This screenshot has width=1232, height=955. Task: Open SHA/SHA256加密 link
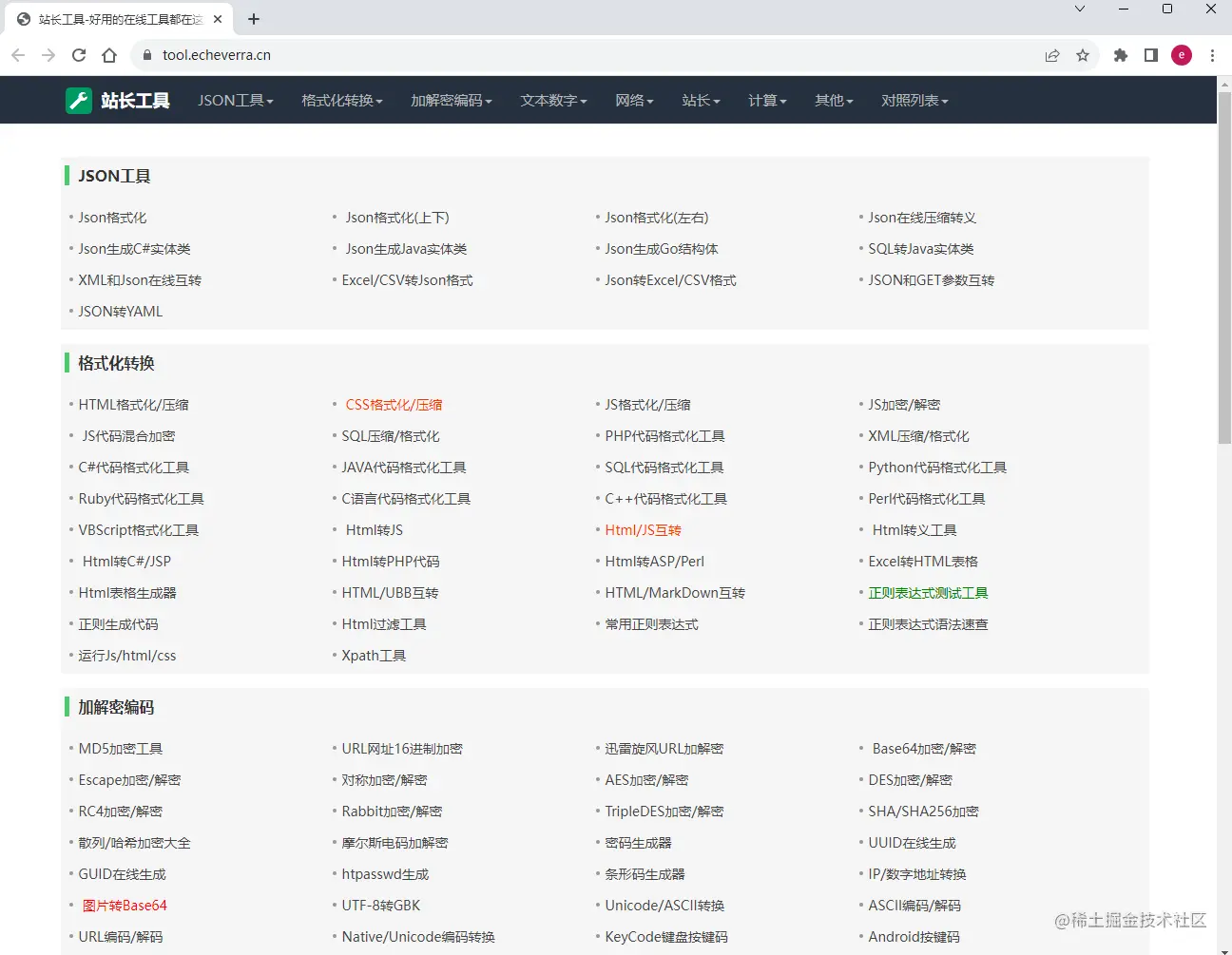click(x=923, y=812)
